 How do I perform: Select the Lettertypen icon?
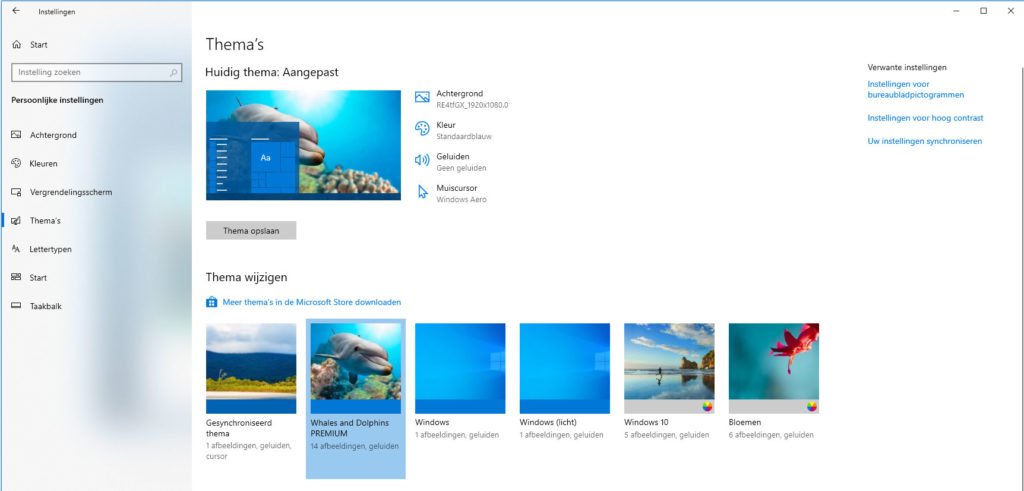[x=16, y=249]
